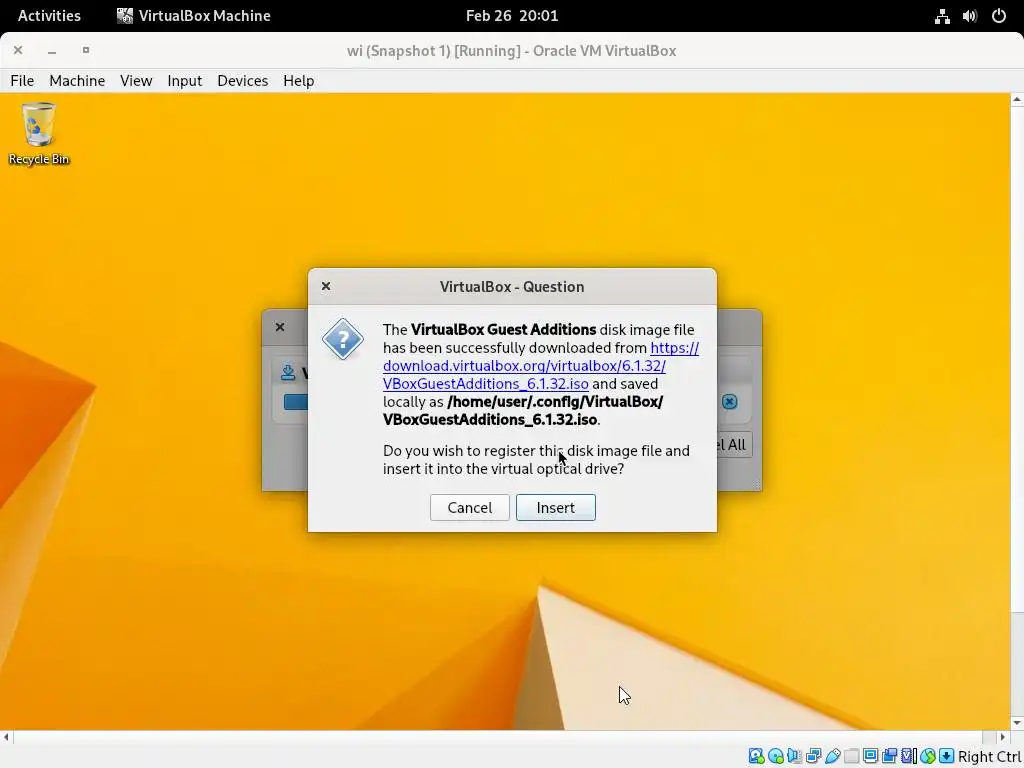Click the Insert button in the dialog
This screenshot has height=768, width=1024.
[556, 507]
